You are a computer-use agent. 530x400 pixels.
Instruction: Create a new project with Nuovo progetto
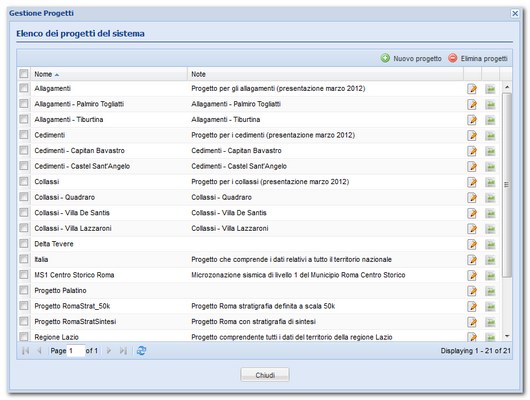pyautogui.click(x=411, y=58)
